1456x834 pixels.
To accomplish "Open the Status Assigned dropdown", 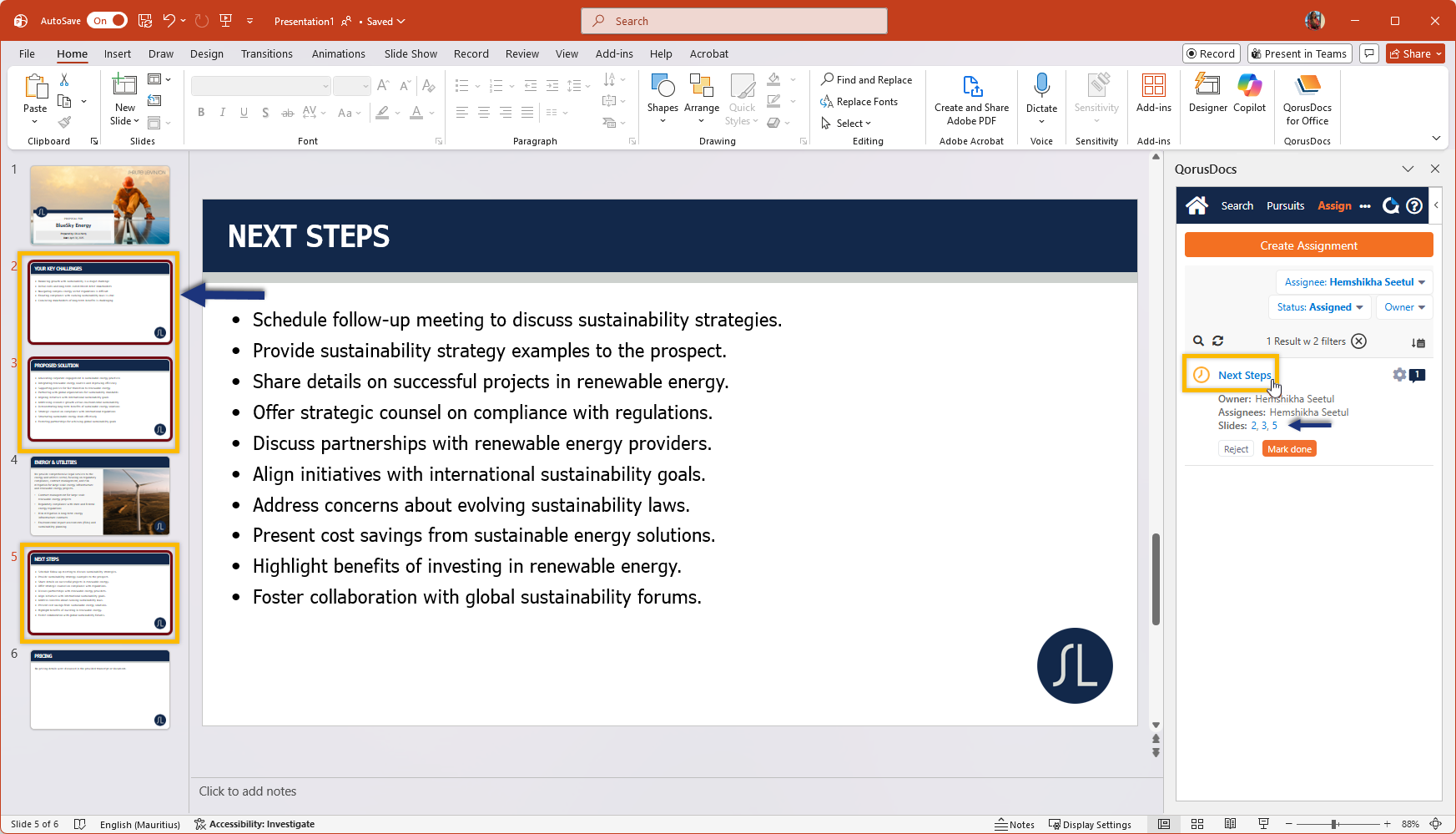I will tap(1319, 307).
